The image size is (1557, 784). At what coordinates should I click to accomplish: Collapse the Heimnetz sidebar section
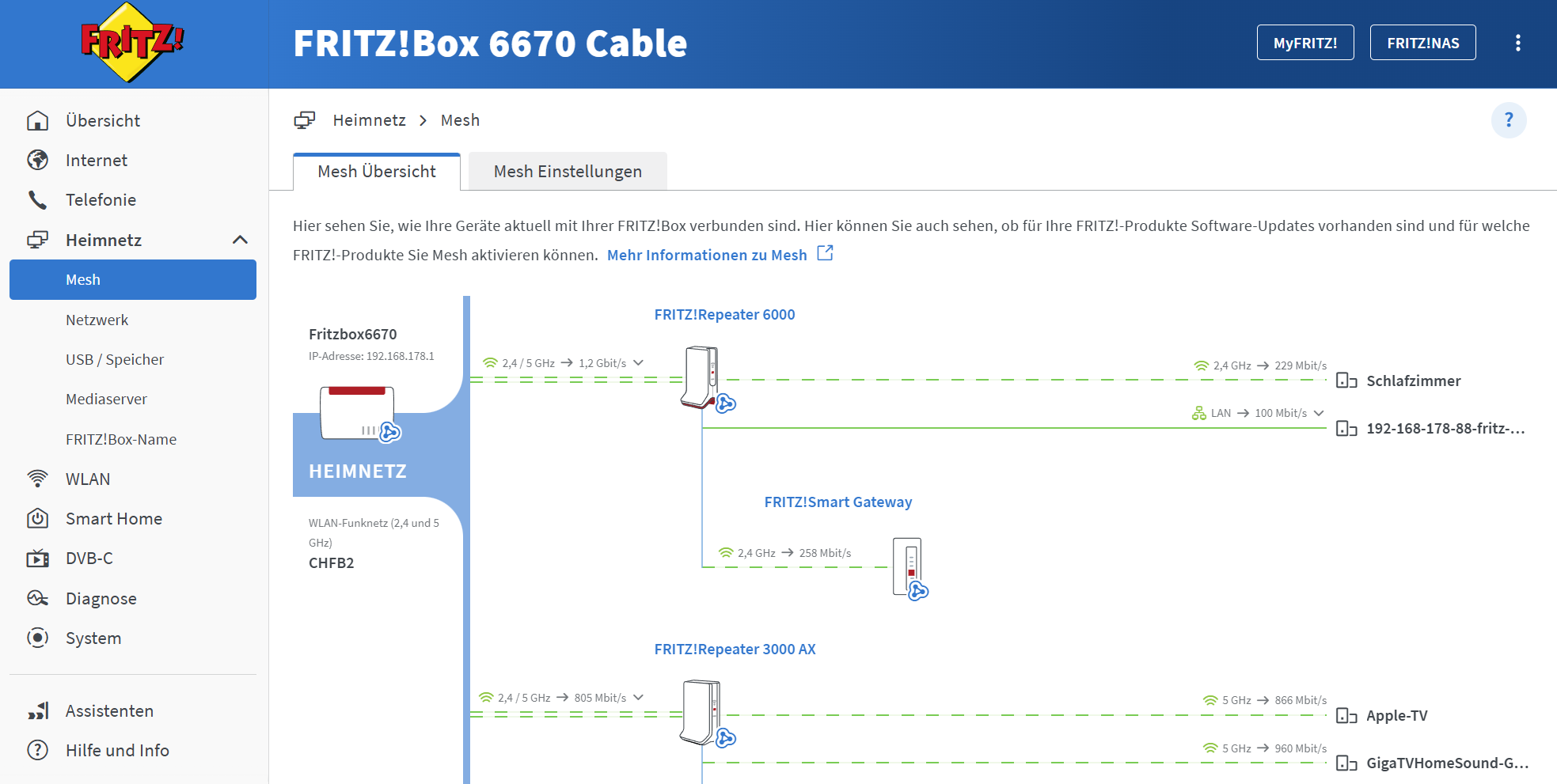[x=240, y=240]
